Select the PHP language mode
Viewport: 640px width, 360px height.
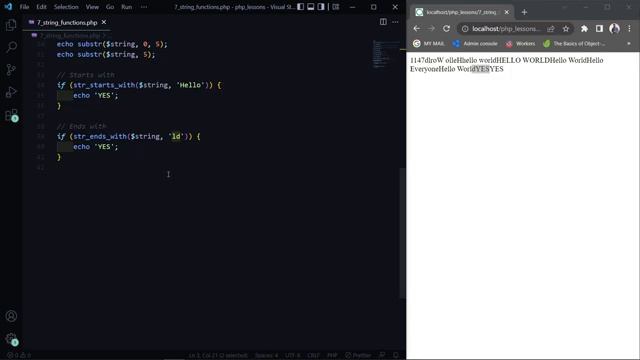[332, 355]
